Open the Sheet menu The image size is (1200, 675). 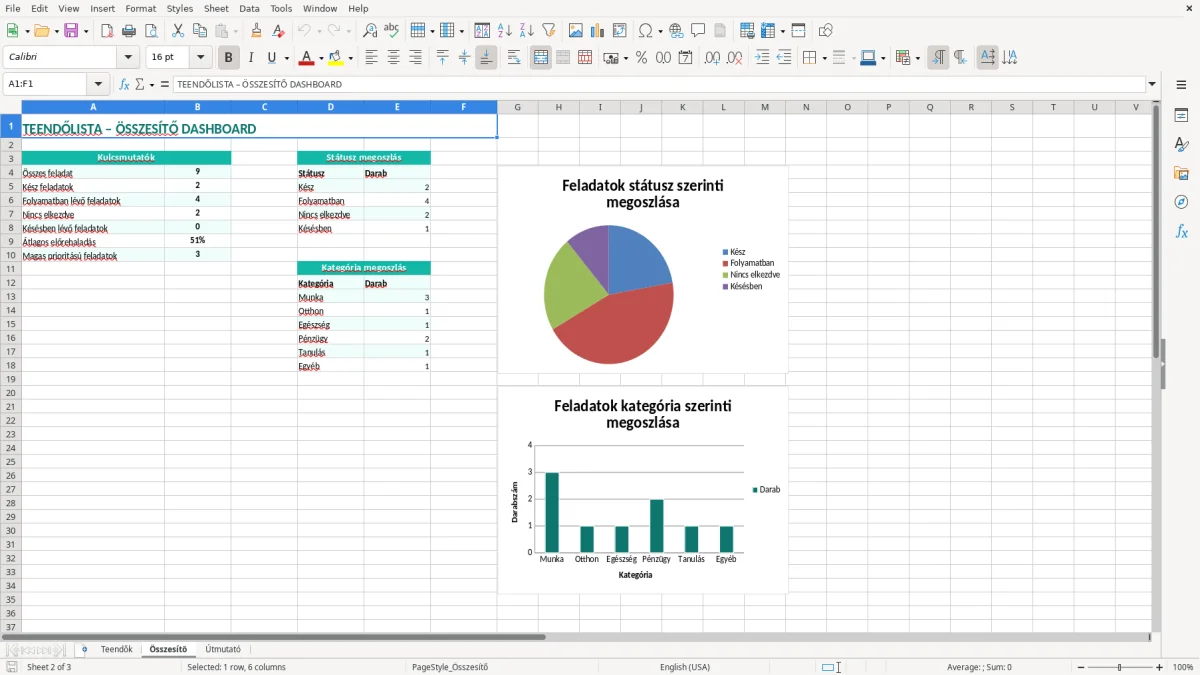[216, 8]
